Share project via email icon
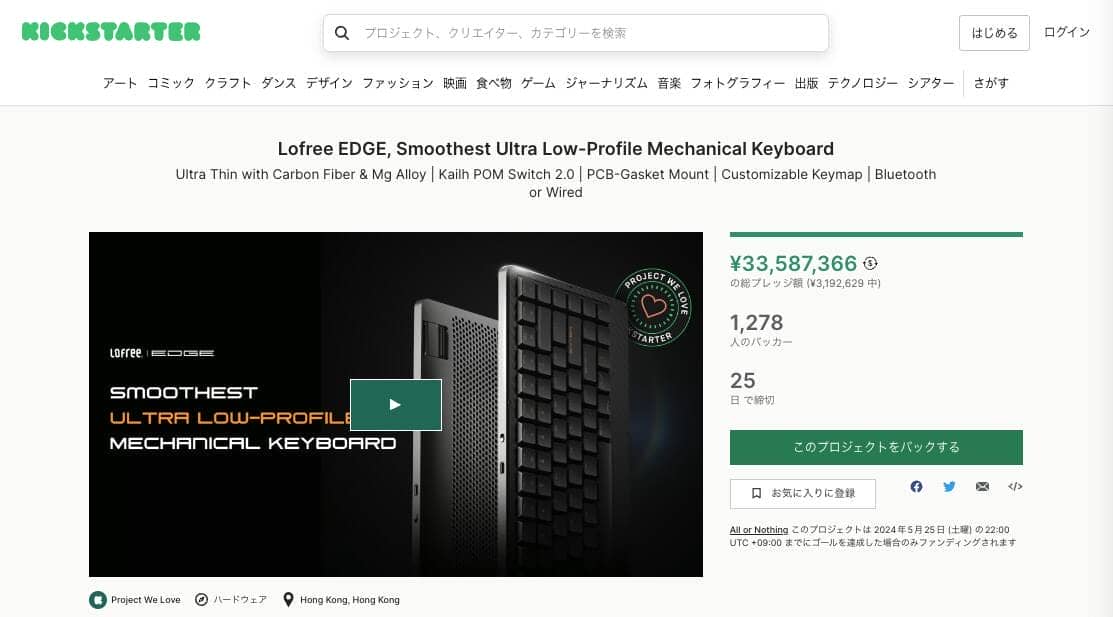The image size is (1113, 617). 982,486
